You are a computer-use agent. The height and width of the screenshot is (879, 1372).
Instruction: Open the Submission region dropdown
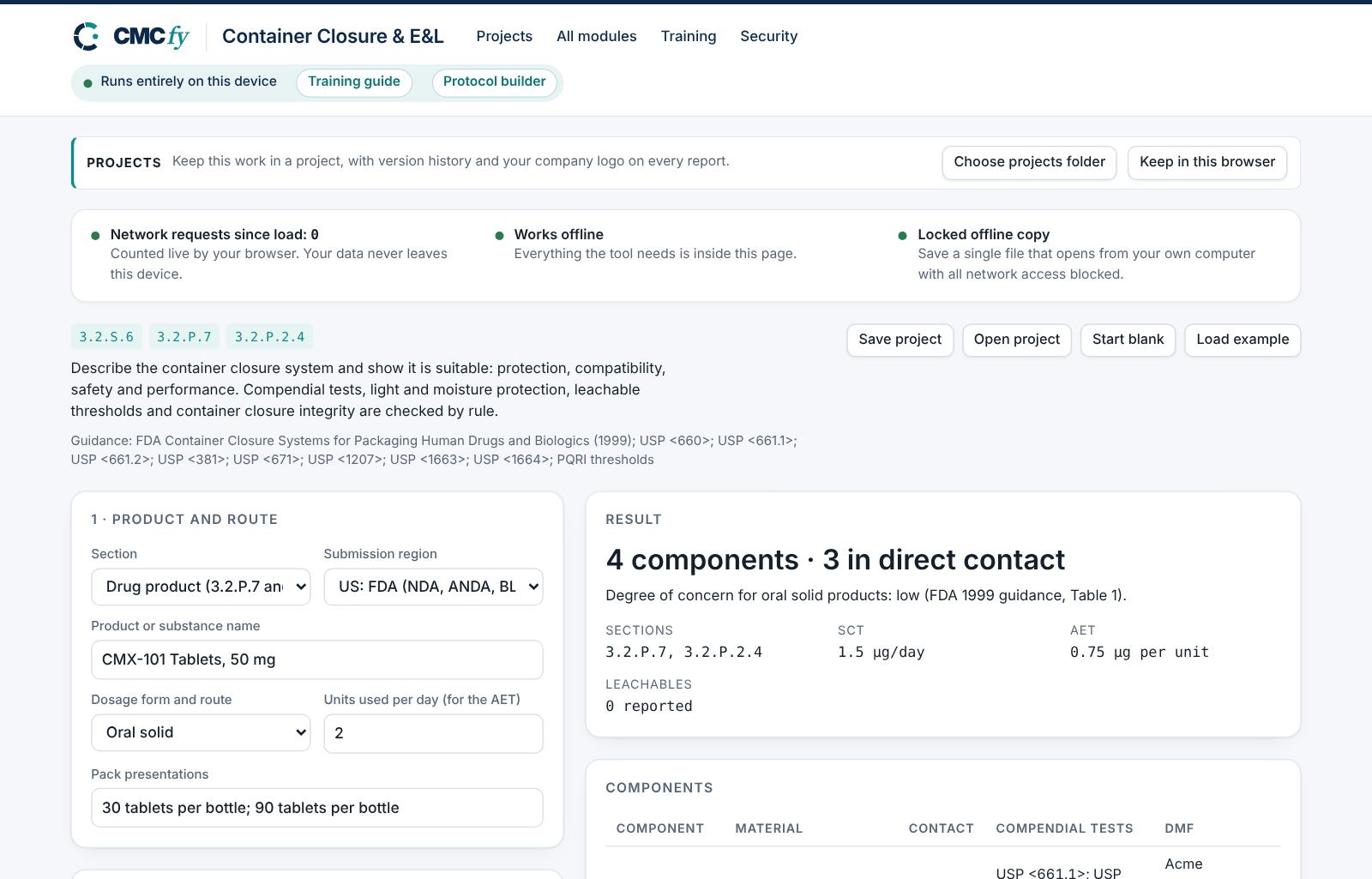click(433, 587)
